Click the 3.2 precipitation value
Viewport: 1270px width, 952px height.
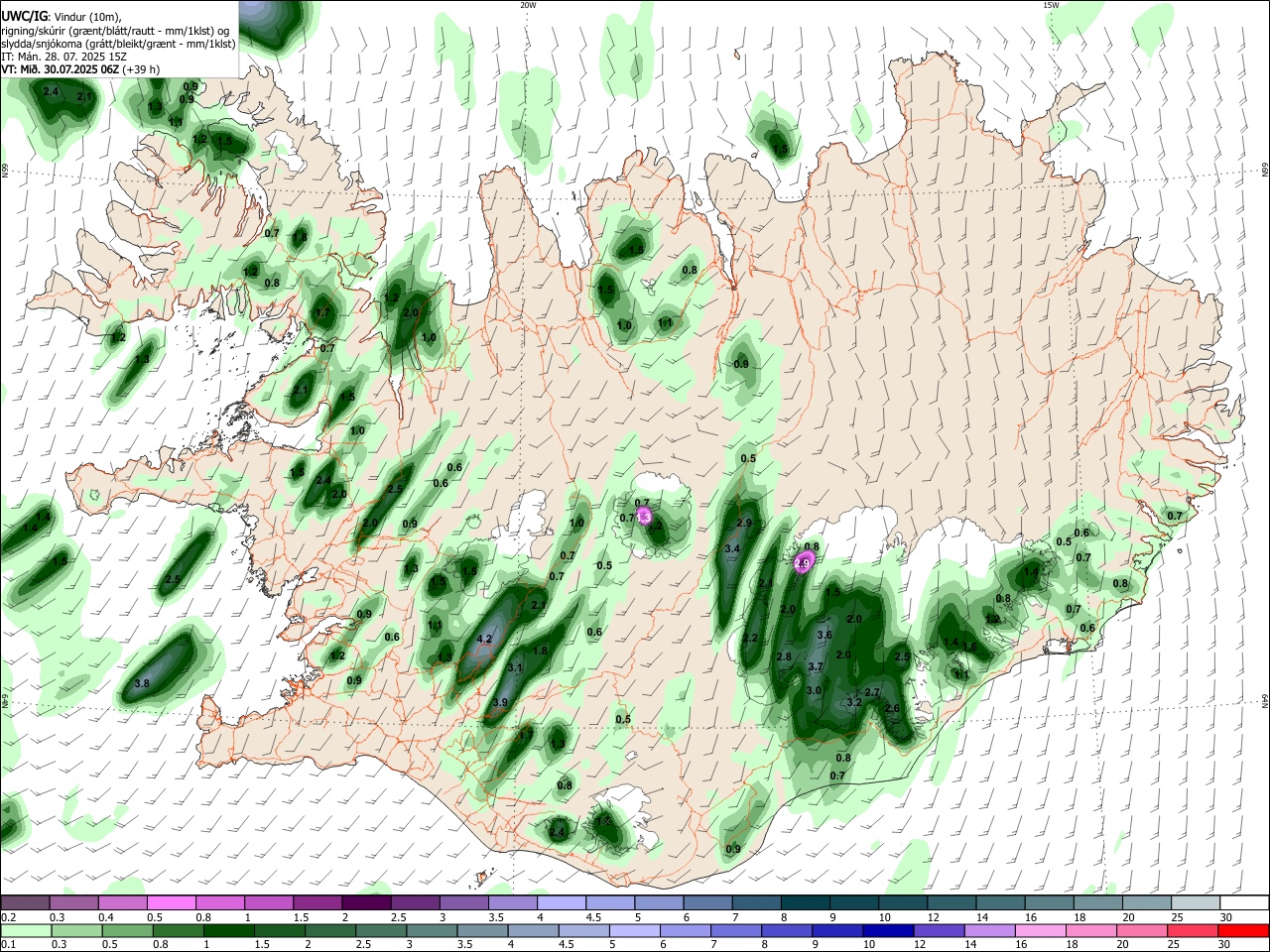[853, 702]
